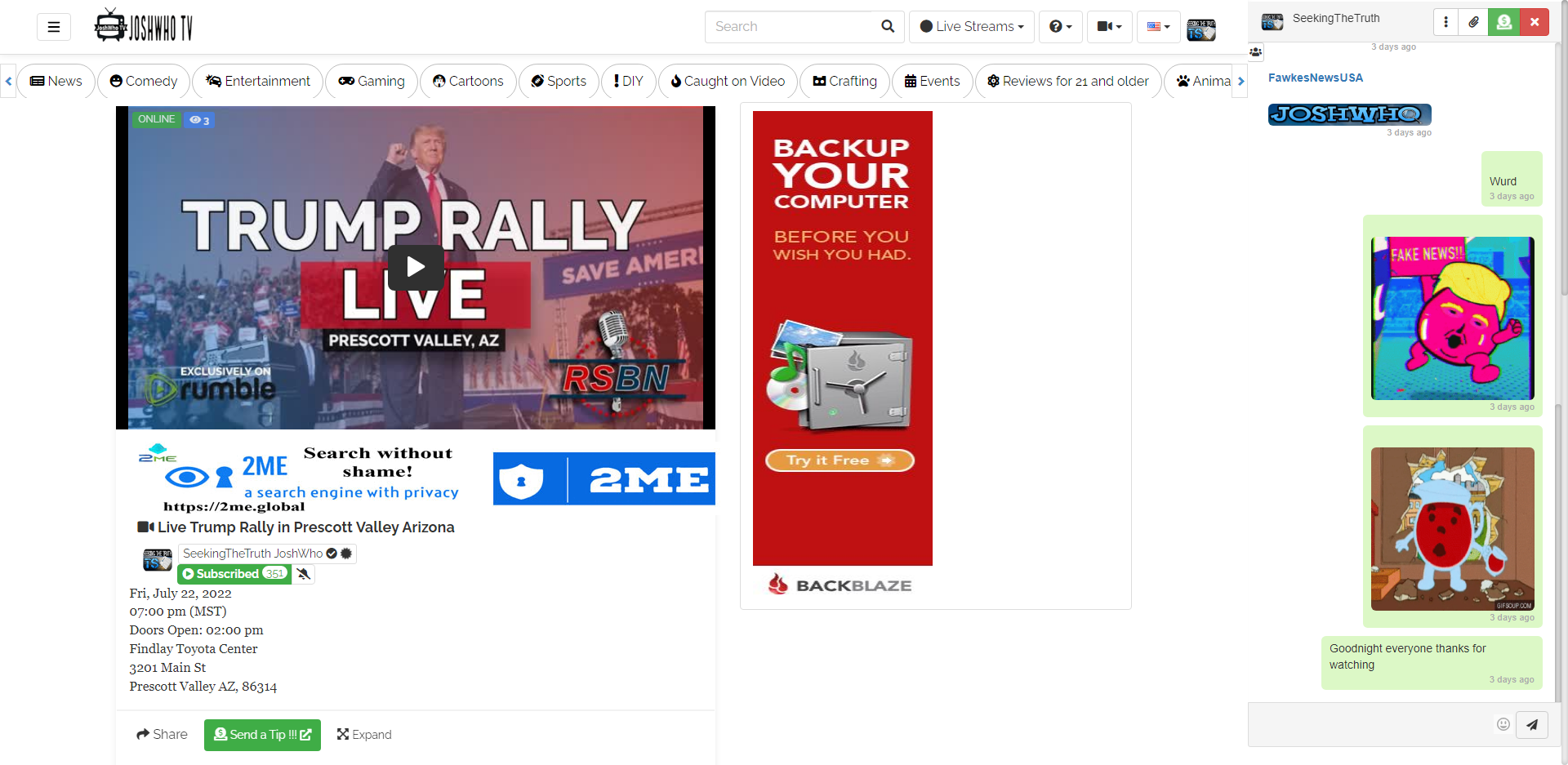
Task: Open the language flag dropdown
Action: pyautogui.click(x=1157, y=26)
